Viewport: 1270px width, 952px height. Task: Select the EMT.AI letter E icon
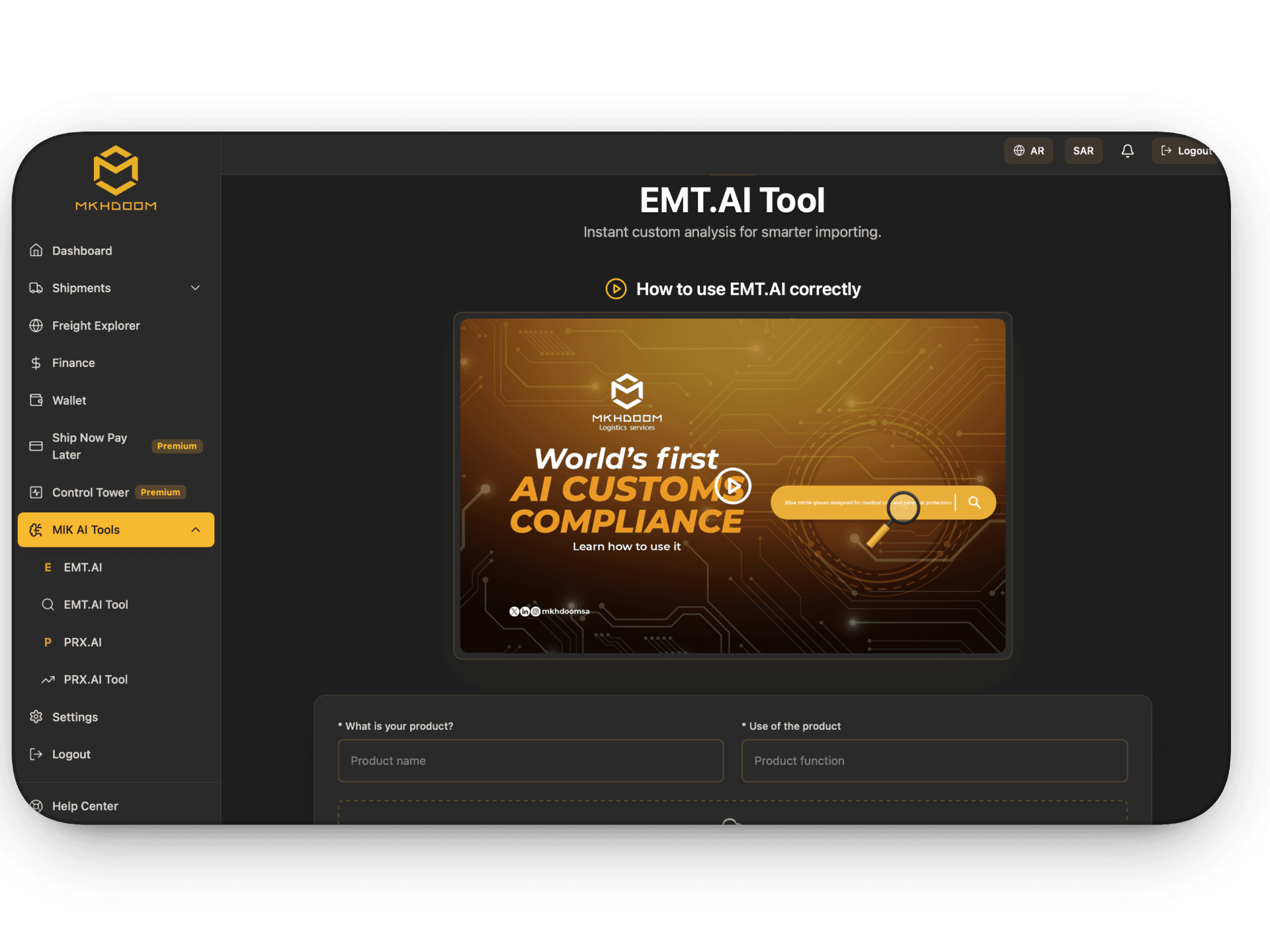(x=48, y=567)
